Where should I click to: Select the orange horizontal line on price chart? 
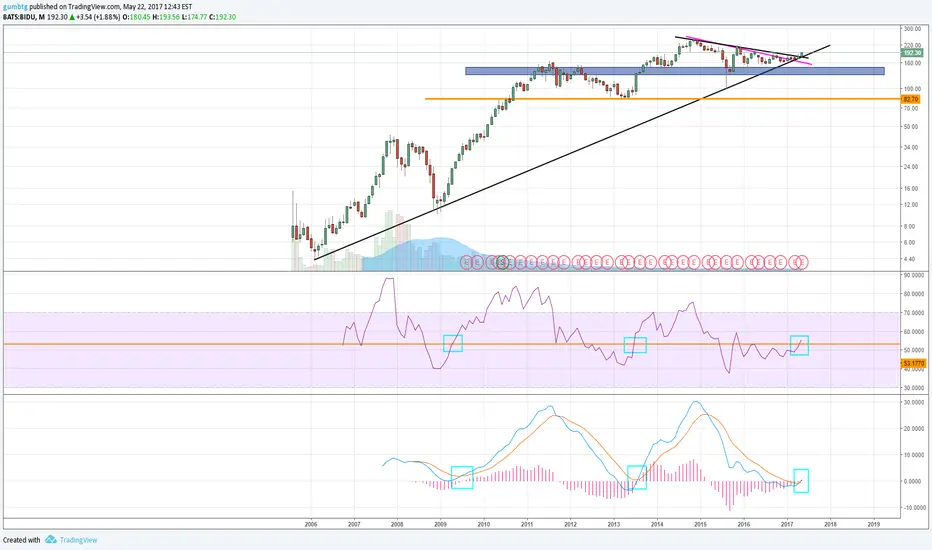pos(663,99)
